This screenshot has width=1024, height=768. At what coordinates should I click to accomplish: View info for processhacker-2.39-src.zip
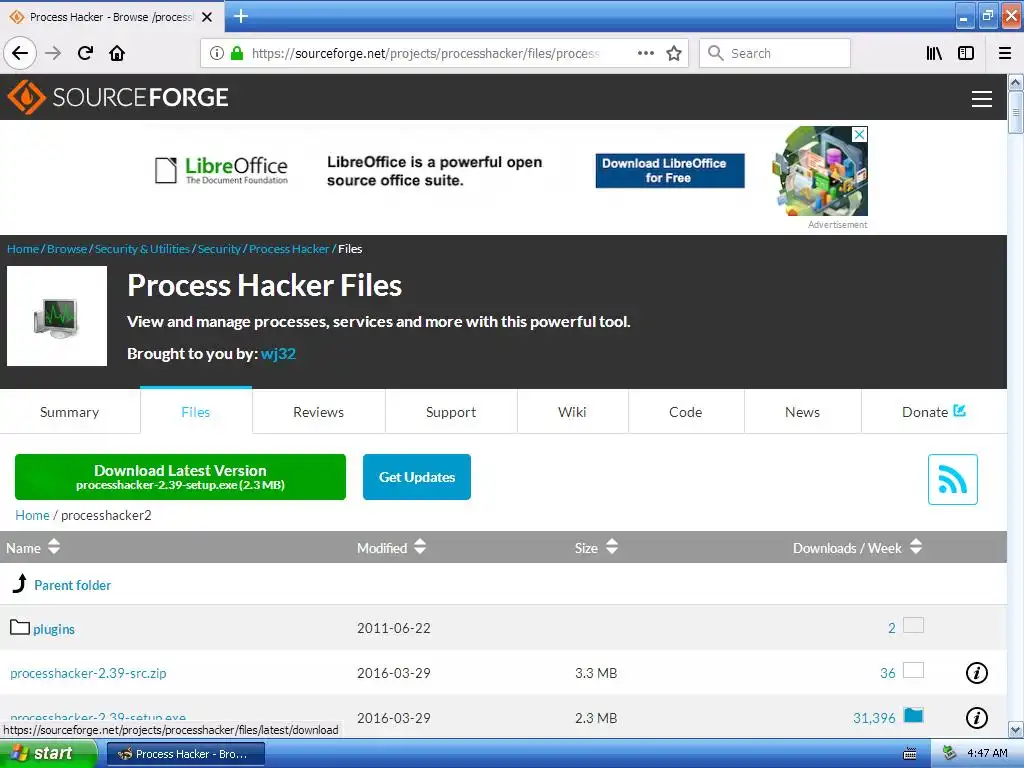pyautogui.click(x=976, y=673)
